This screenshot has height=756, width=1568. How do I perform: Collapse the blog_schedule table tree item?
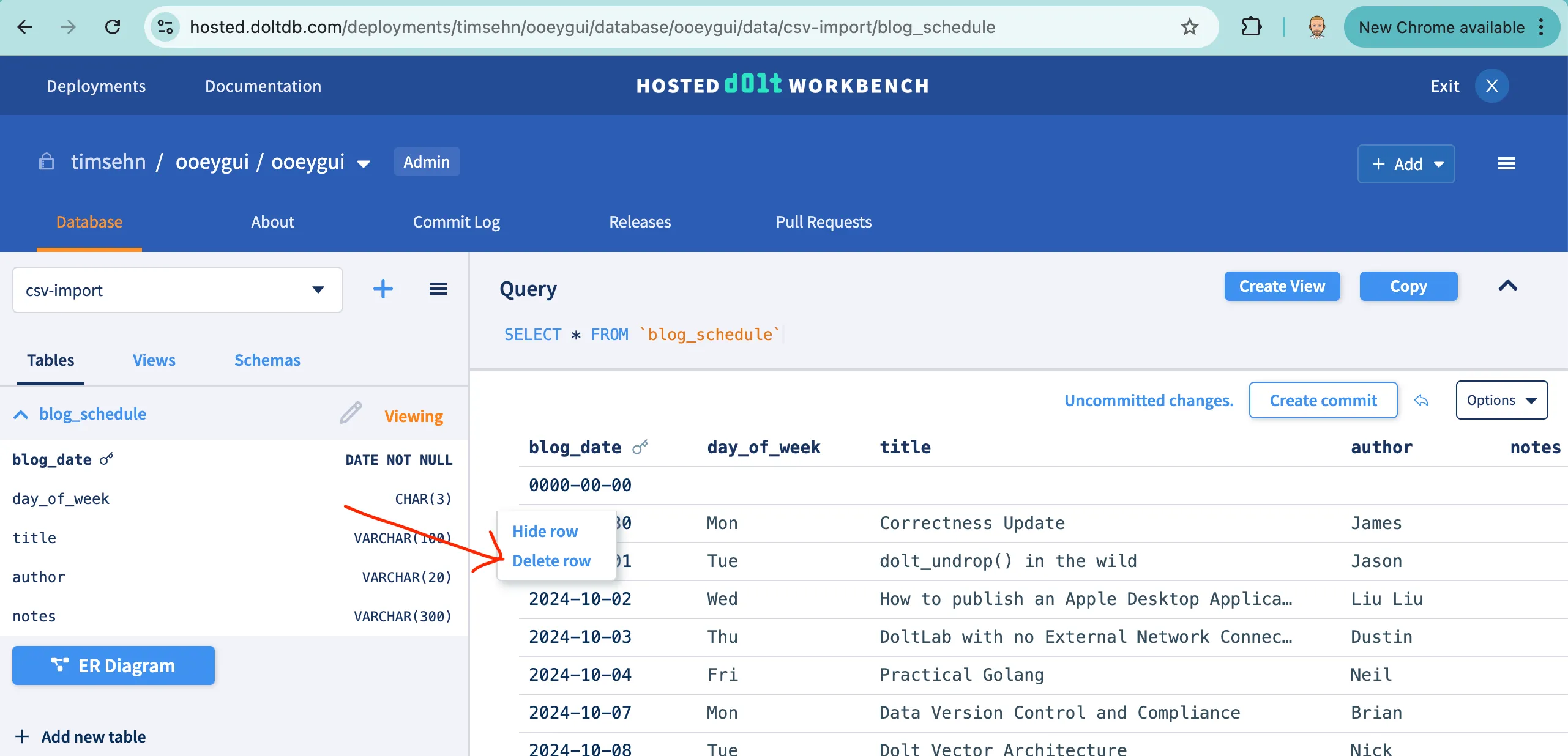(x=21, y=415)
